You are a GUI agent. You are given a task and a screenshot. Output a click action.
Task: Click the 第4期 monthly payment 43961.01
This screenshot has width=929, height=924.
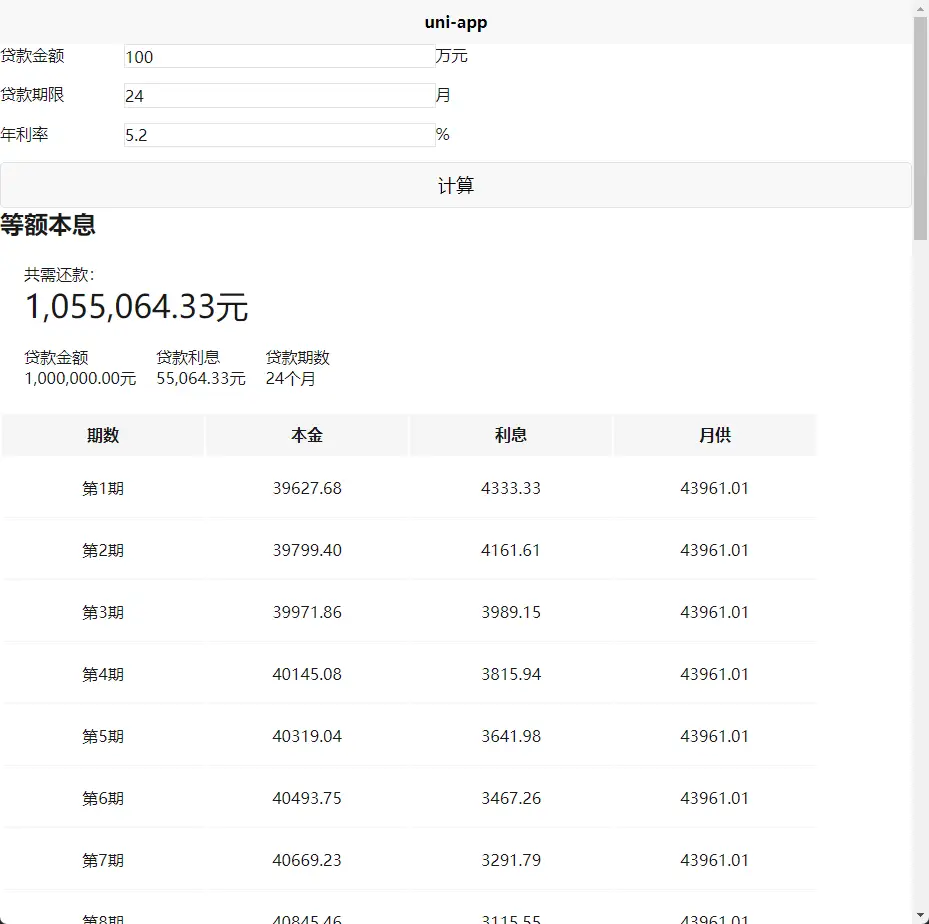pos(715,675)
